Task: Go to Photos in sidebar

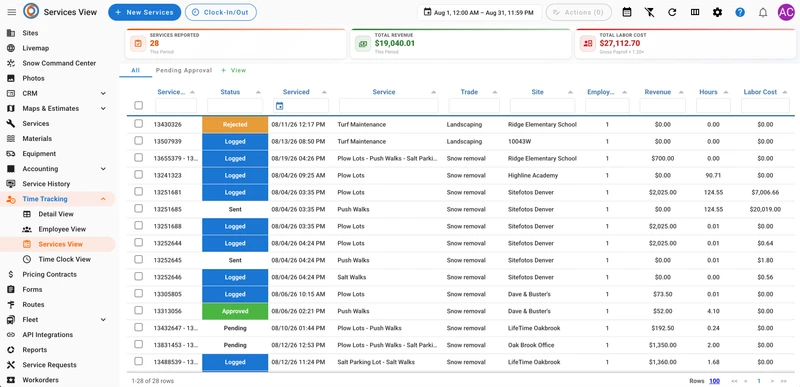Action: click(x=33, y=78)
